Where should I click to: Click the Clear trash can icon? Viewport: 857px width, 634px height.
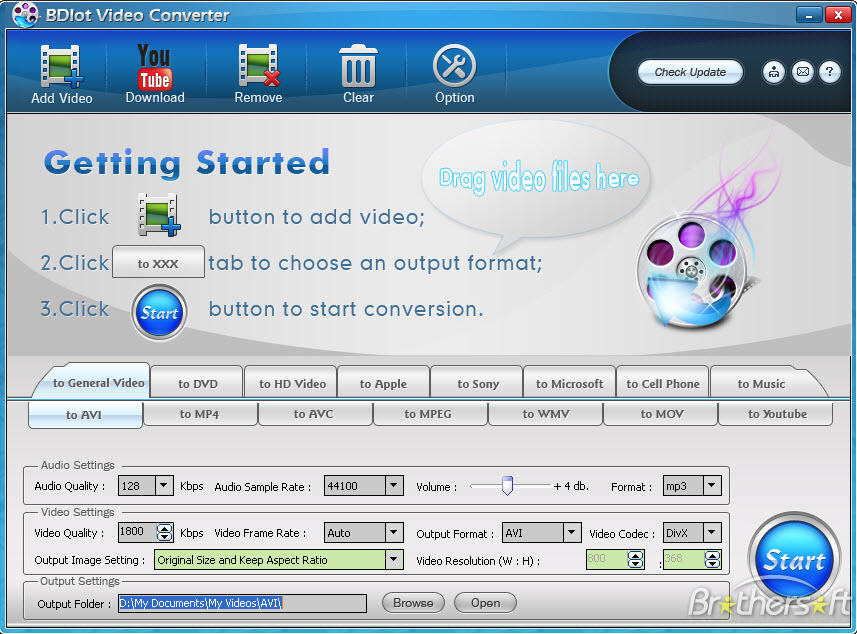point(359,74)
